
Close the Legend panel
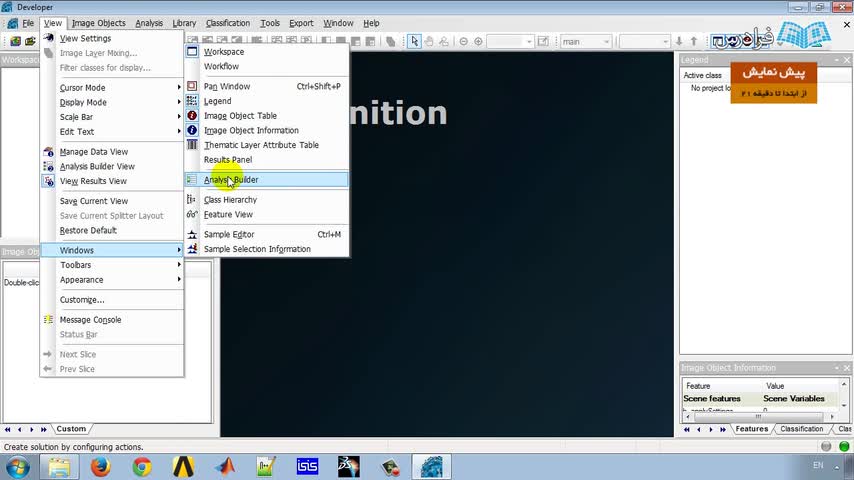pyautogui.click(x=847, y=59)
